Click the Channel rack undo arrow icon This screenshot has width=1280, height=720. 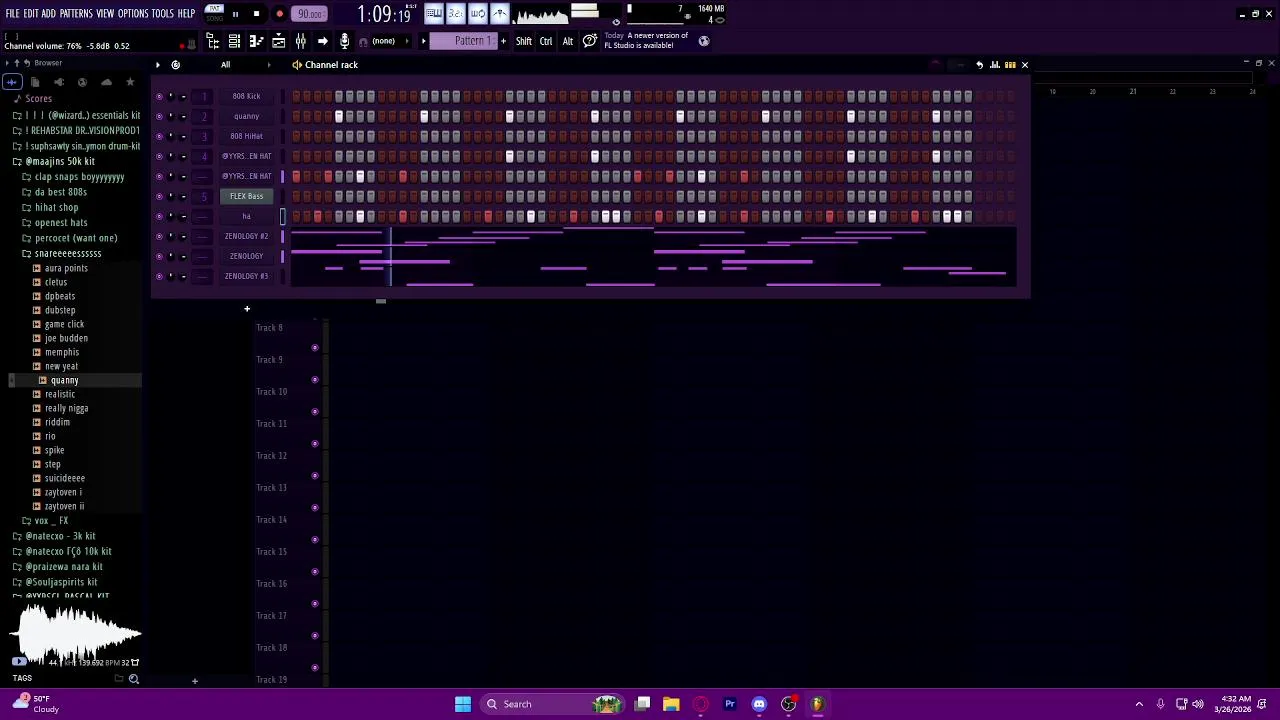click(980, 65)
